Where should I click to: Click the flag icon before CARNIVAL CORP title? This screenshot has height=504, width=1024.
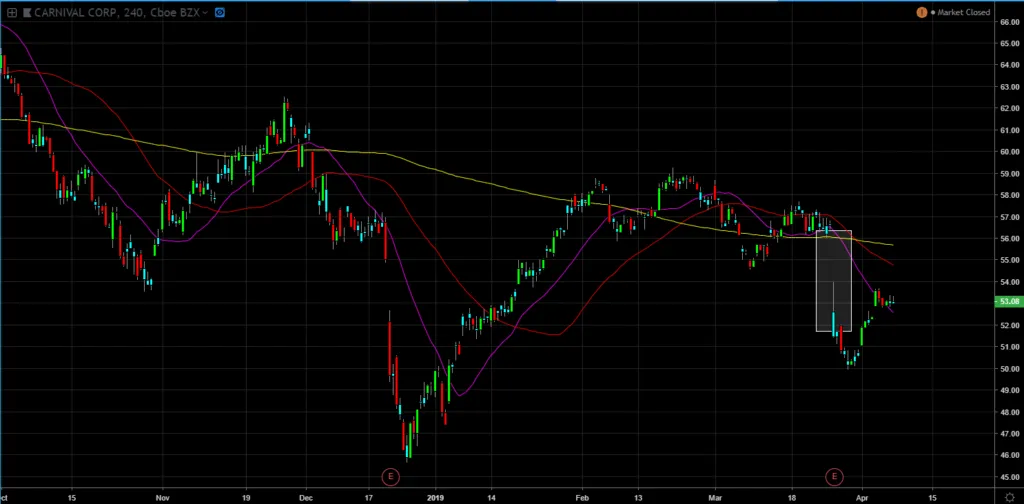(27, 12)
